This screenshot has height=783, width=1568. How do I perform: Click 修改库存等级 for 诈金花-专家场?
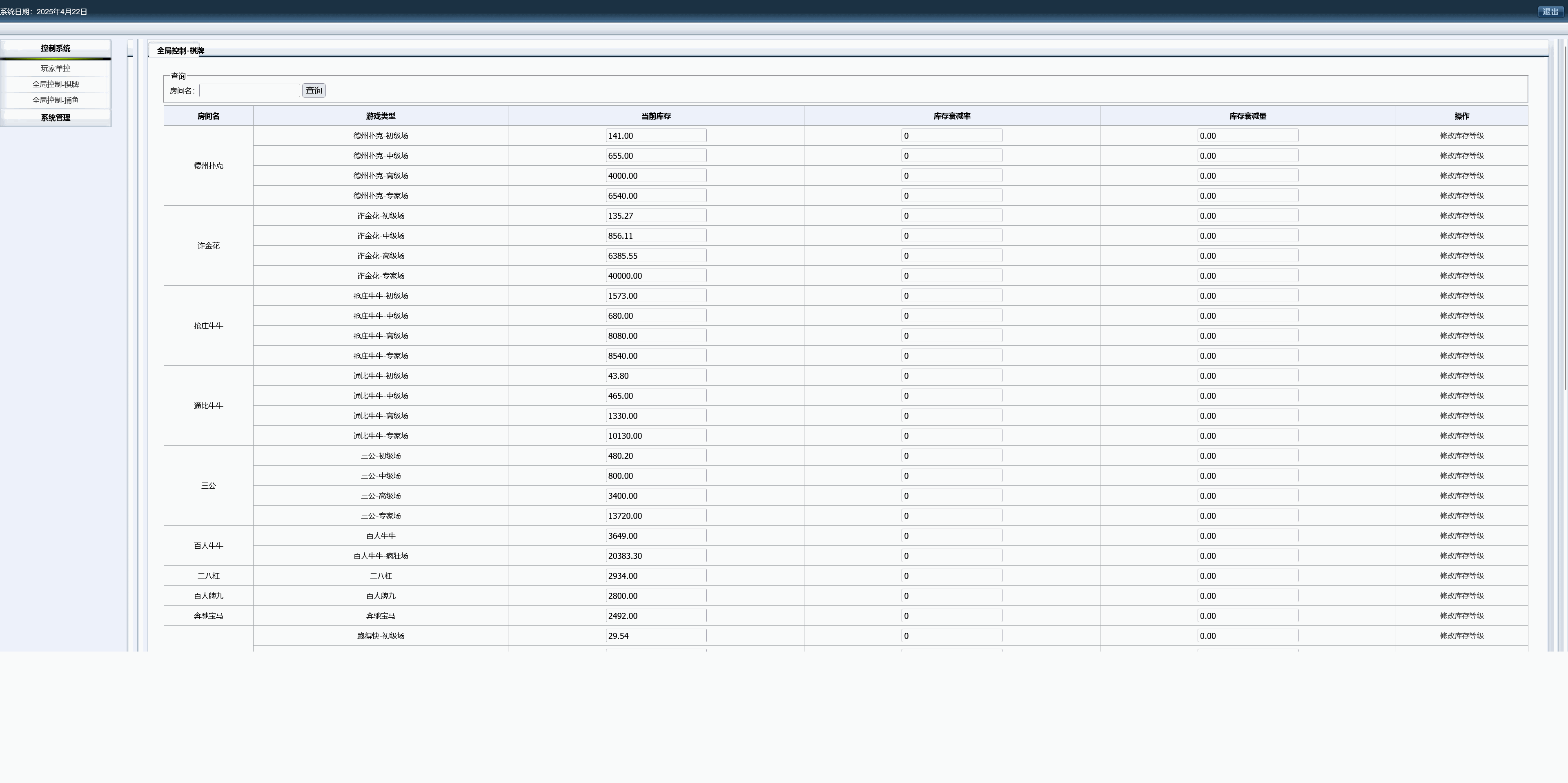[x=1461, y=276]
